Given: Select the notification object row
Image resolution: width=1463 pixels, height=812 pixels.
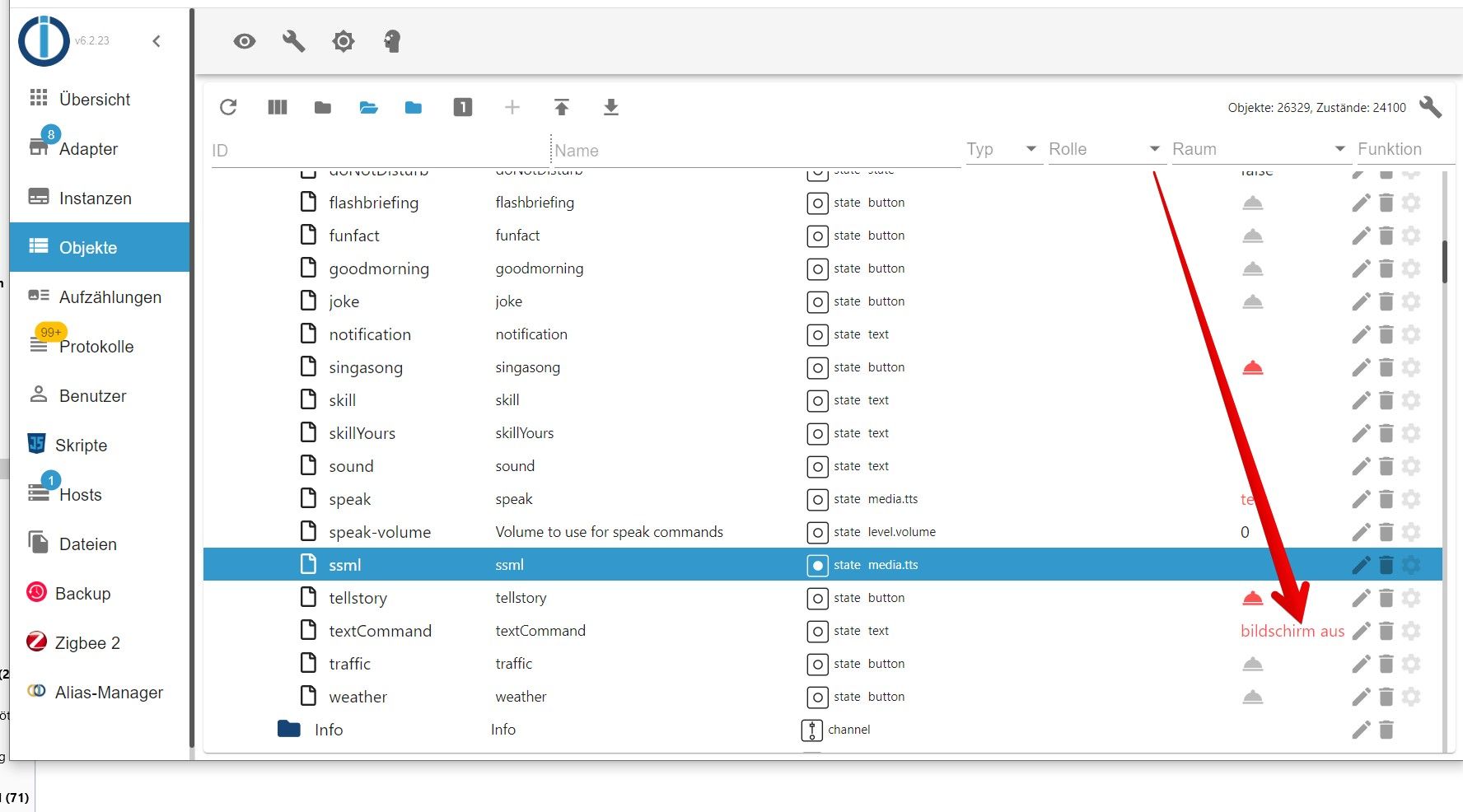Looking at the screenshot, I should 822,334.
